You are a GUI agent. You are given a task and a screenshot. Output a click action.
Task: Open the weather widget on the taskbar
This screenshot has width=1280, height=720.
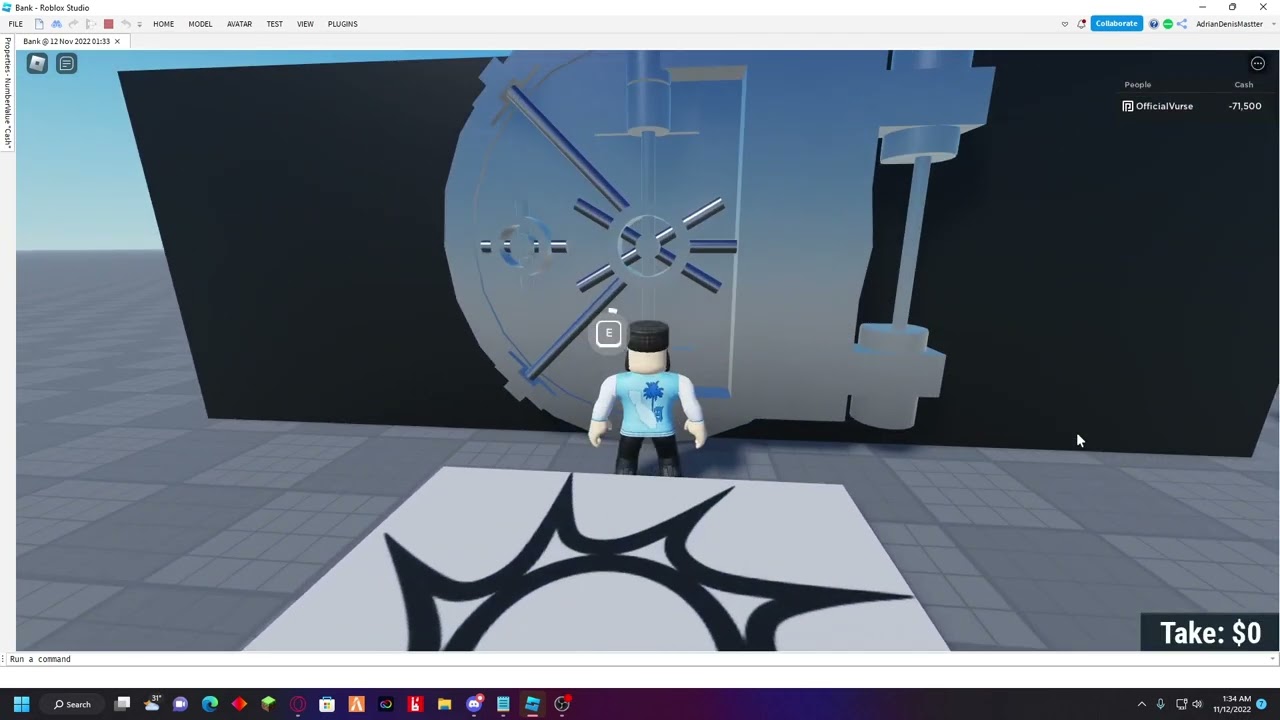(x=152, y=704)
